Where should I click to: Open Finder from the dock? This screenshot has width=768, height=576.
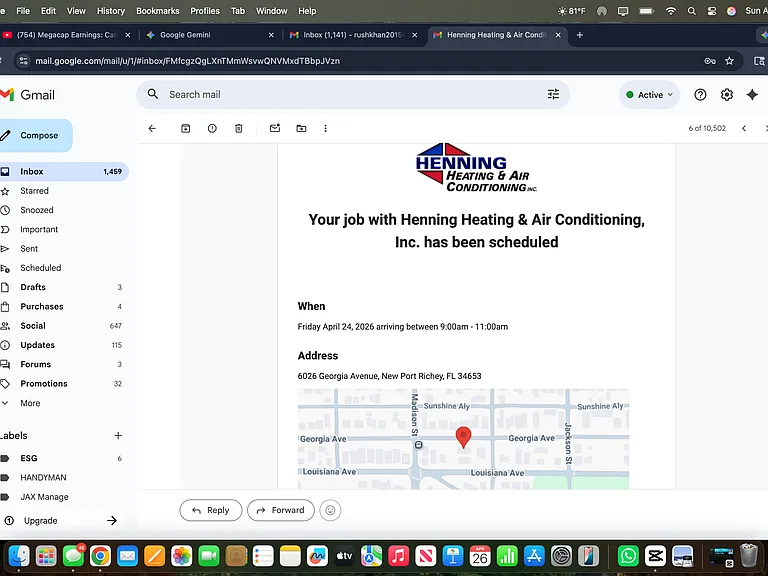(x=19, y=556)
